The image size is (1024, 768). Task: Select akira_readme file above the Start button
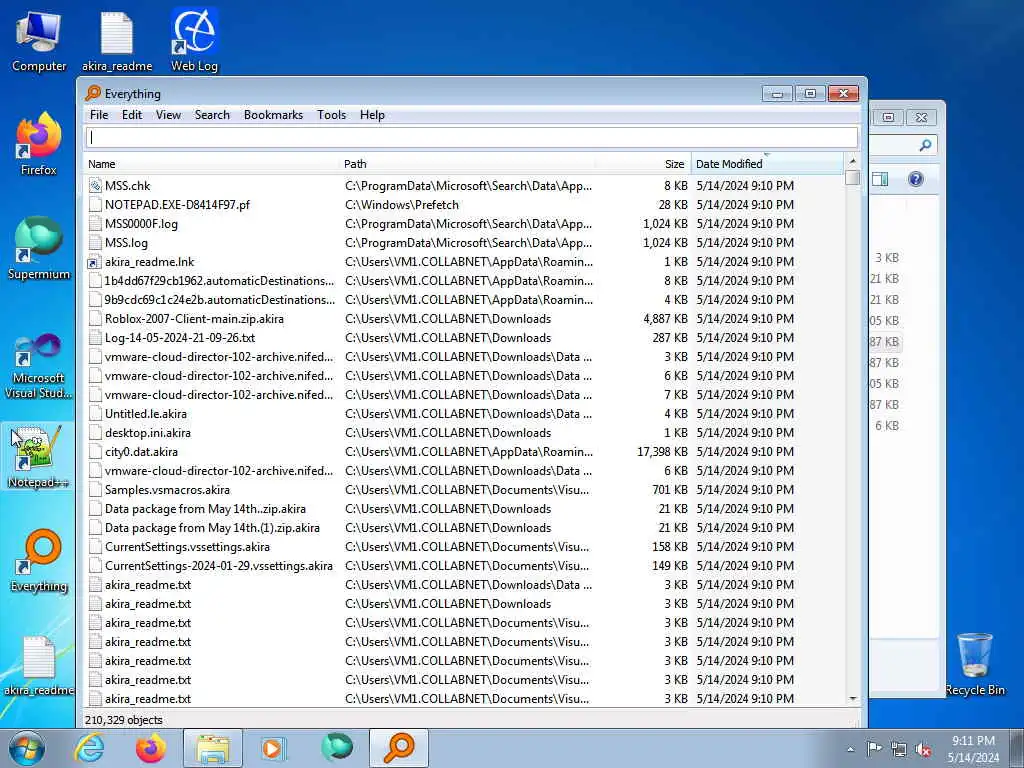(39, 665)
